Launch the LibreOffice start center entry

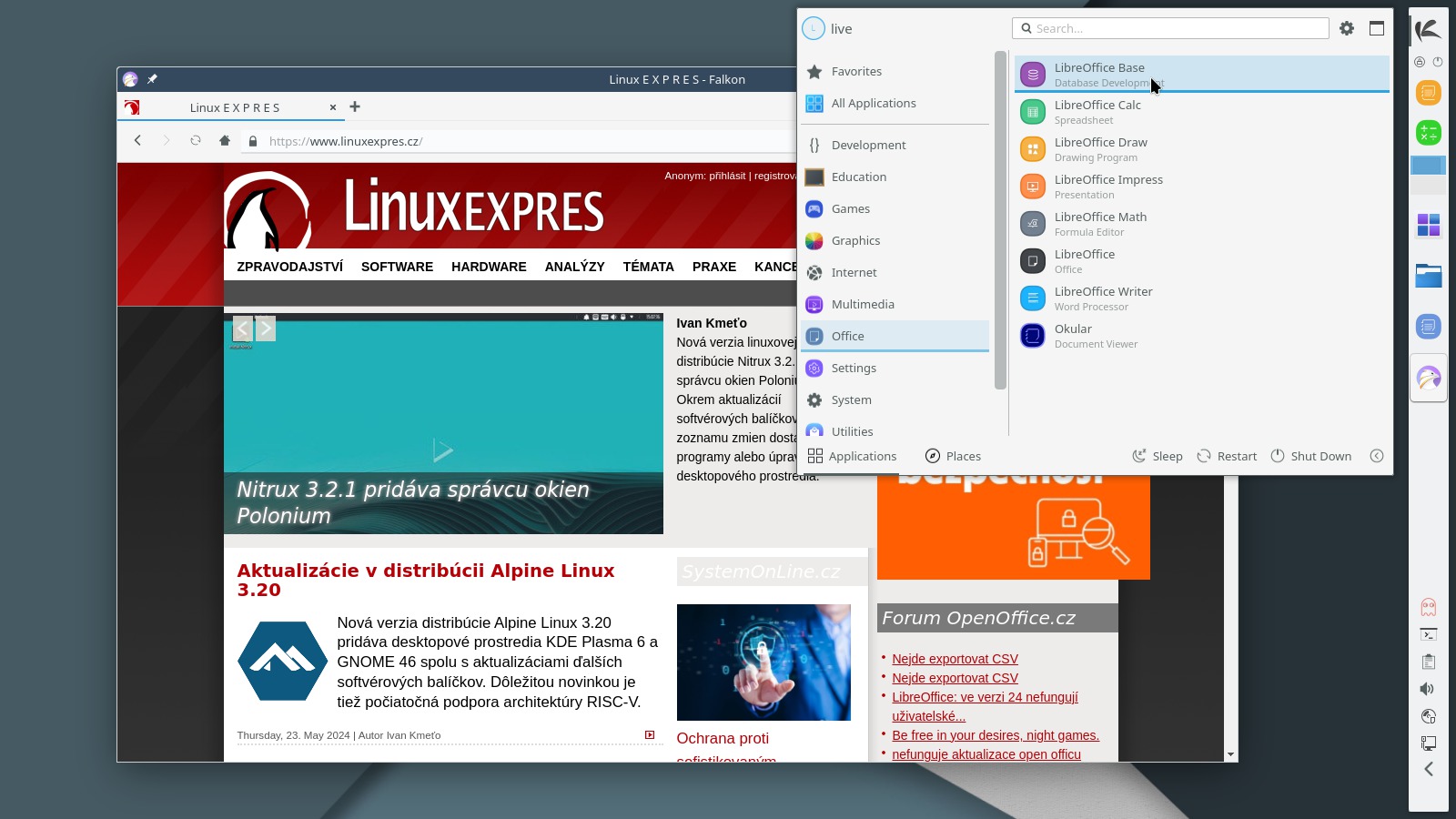point(1202,261)
